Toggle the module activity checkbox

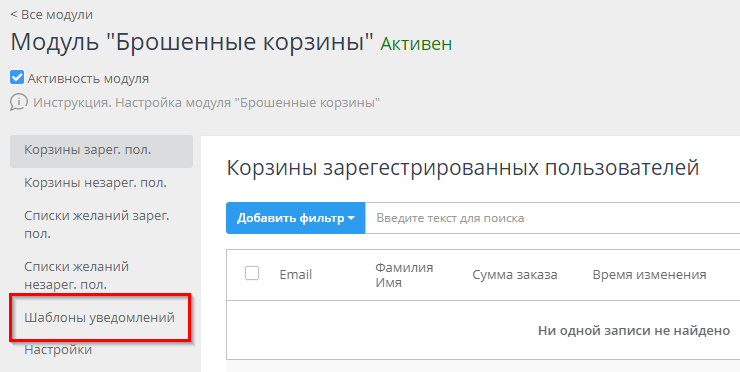[x=17, y=77]
